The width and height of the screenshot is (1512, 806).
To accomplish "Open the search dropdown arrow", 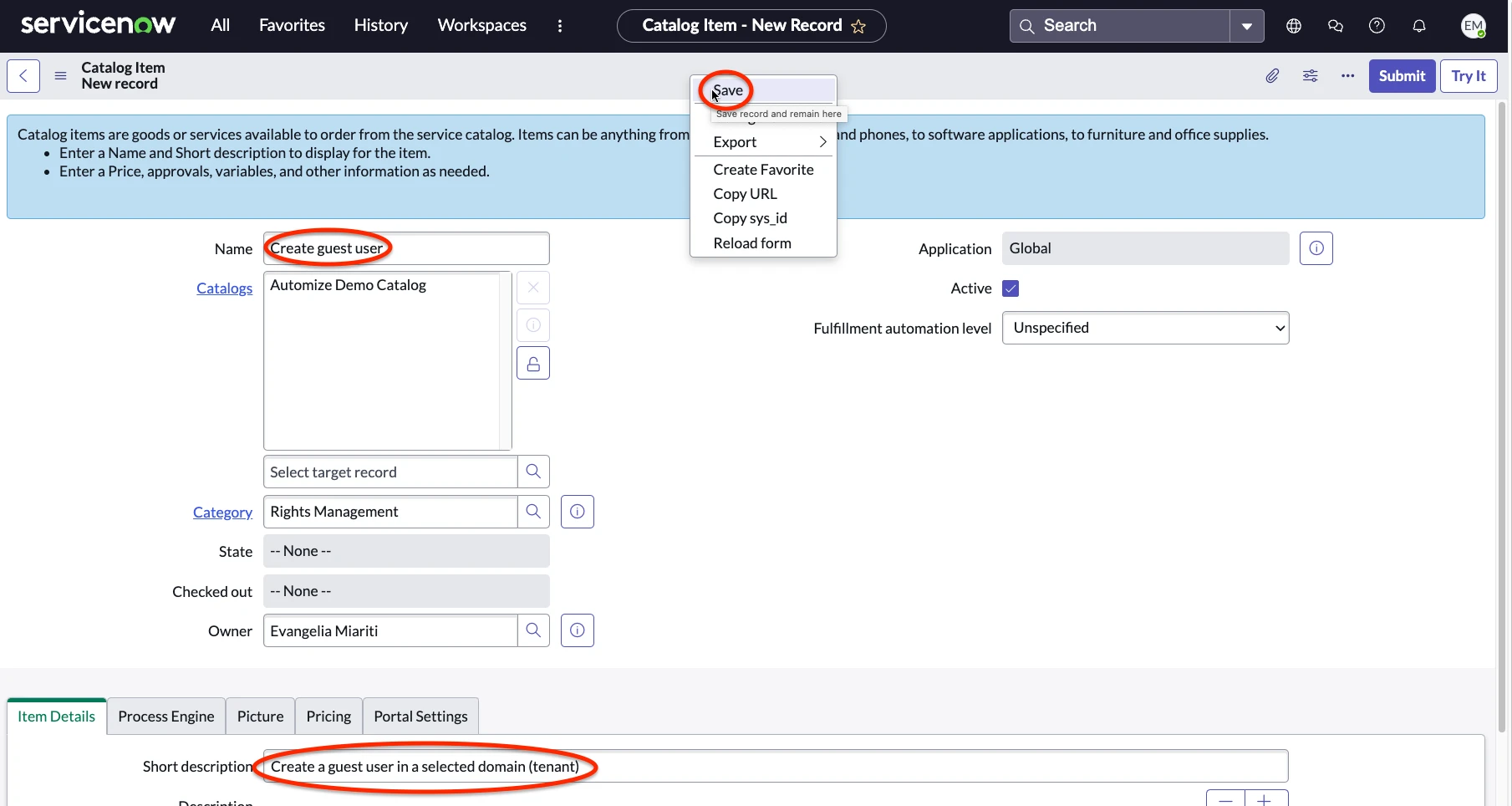I will 1246,25.
